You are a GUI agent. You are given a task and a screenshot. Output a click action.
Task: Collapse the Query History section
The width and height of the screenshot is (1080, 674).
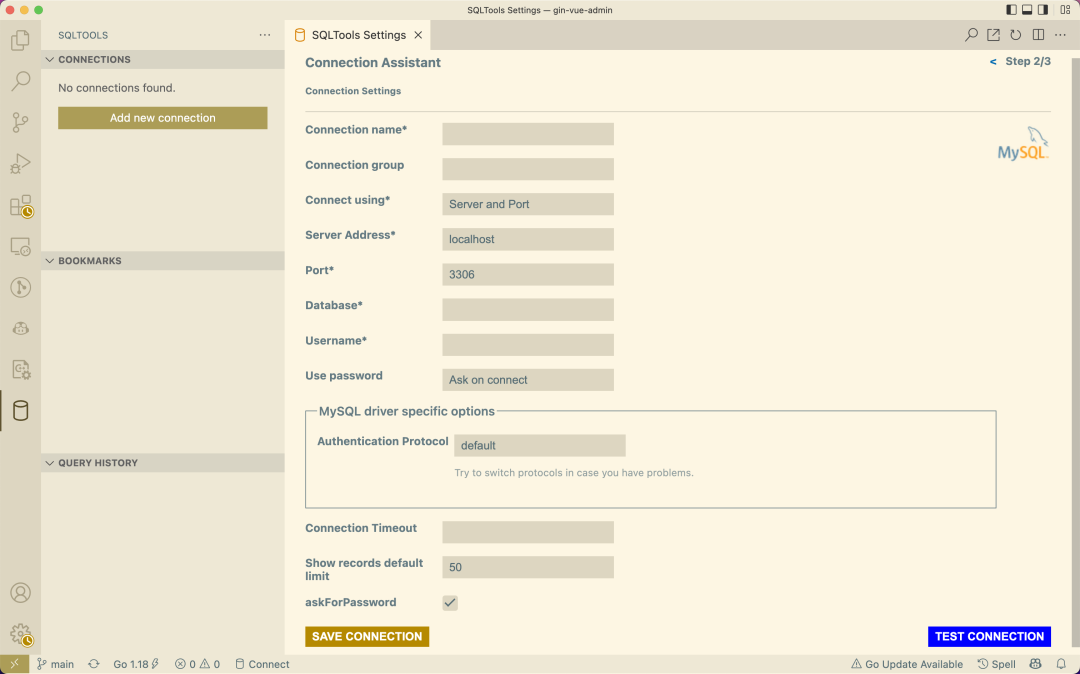coord(97,463)
